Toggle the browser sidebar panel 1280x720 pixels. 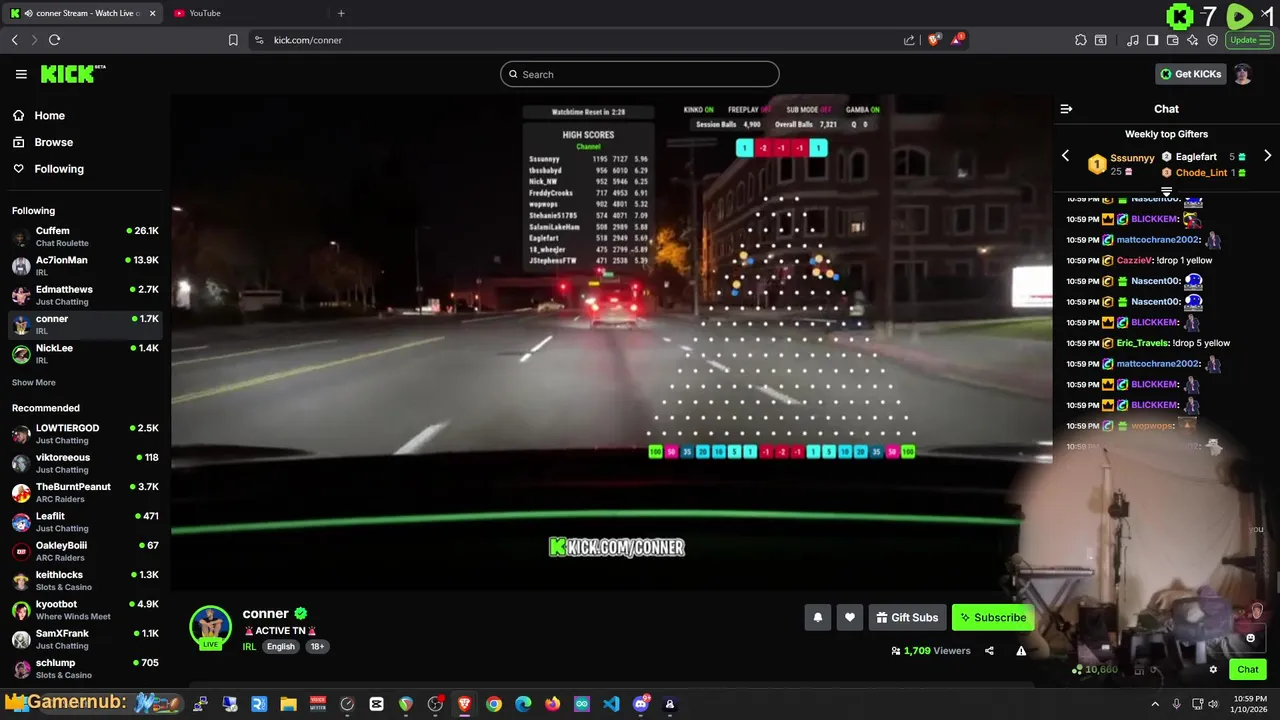[x=1152, y=40]
